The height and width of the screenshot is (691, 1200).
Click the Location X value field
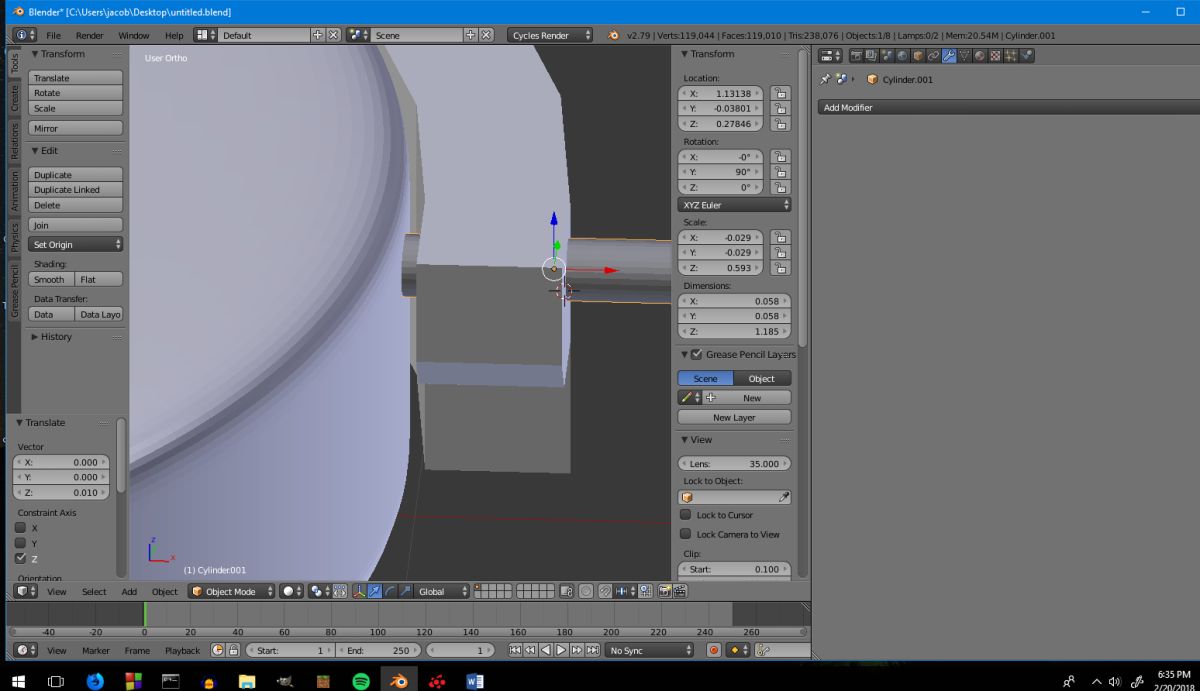[x=721, y=93]
